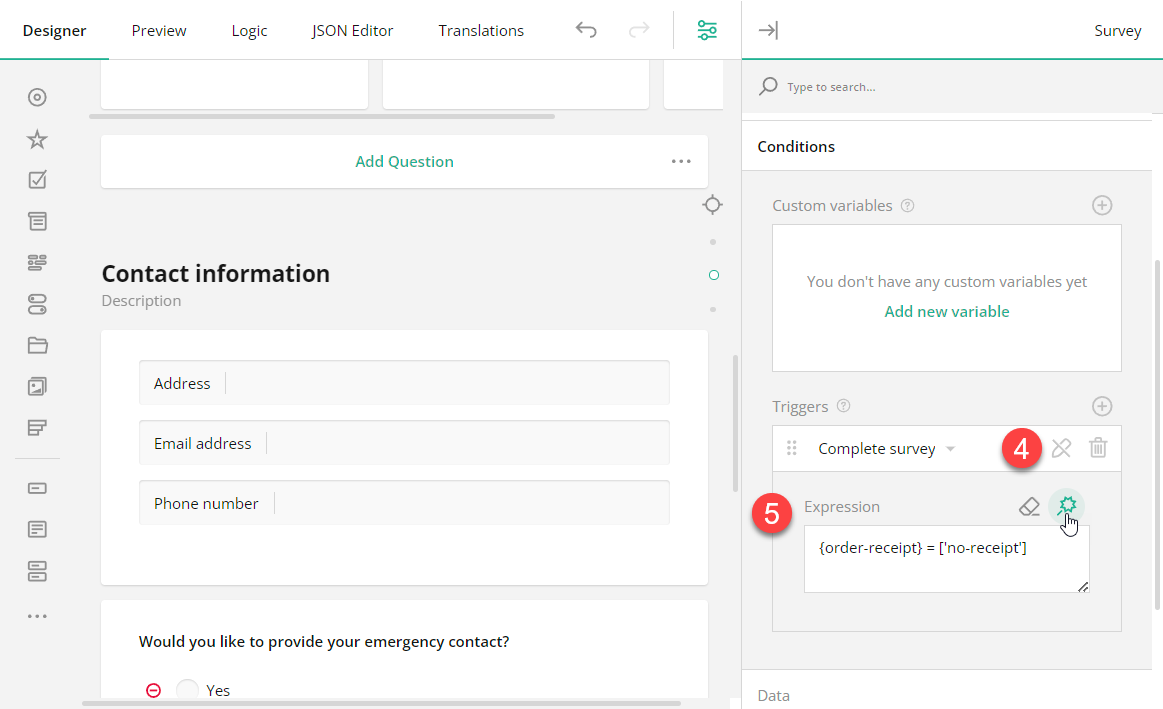The width and height of the screenshot is (1163, 709).
Task: Open the question menu via ellipsis
Action: [681, 161]
